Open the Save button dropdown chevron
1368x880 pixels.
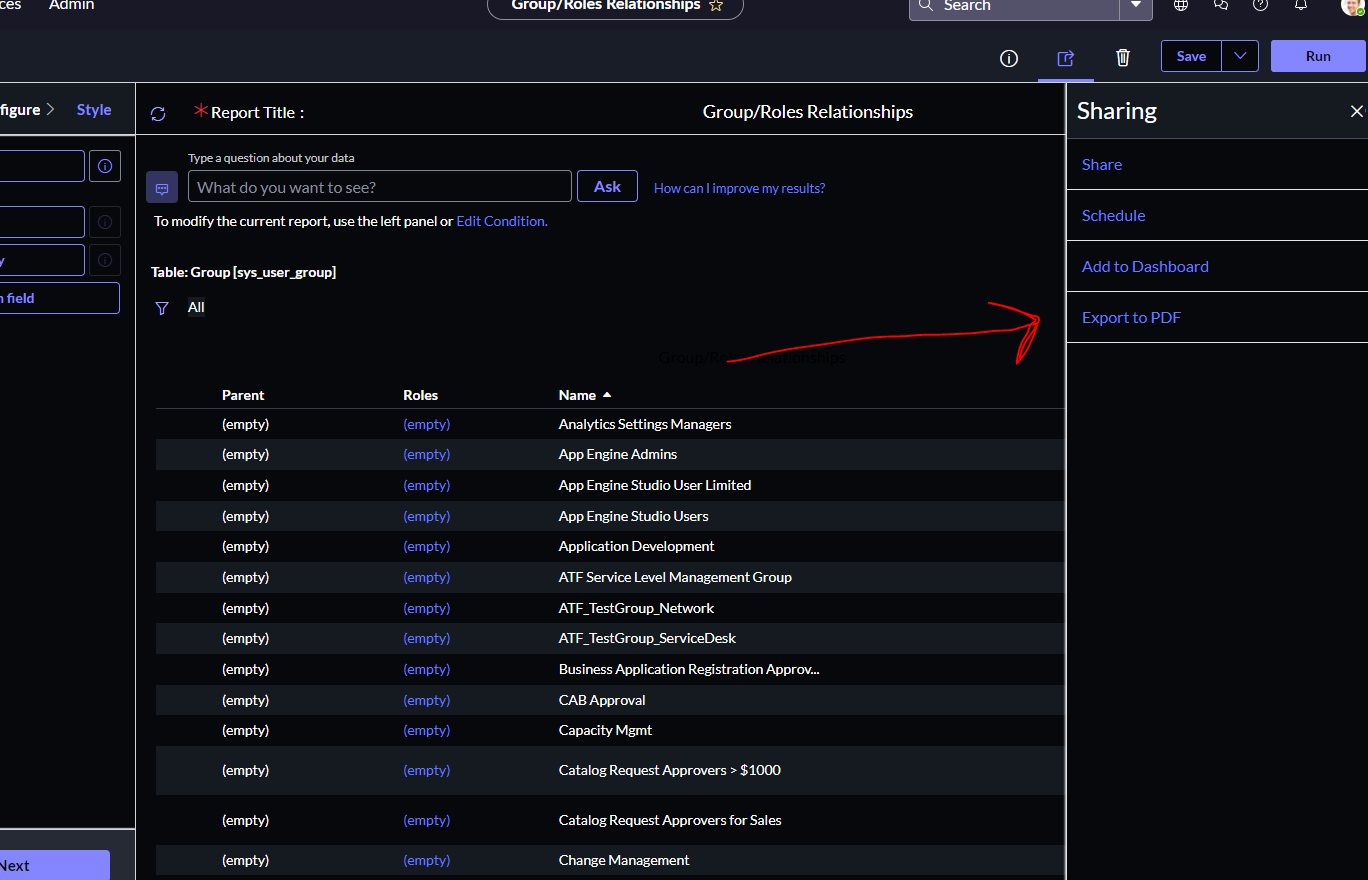point(1240,56)
